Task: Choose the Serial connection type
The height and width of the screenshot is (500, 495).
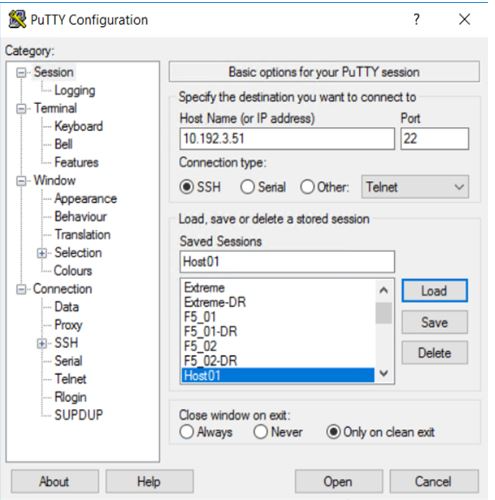Action: [247, 187]
